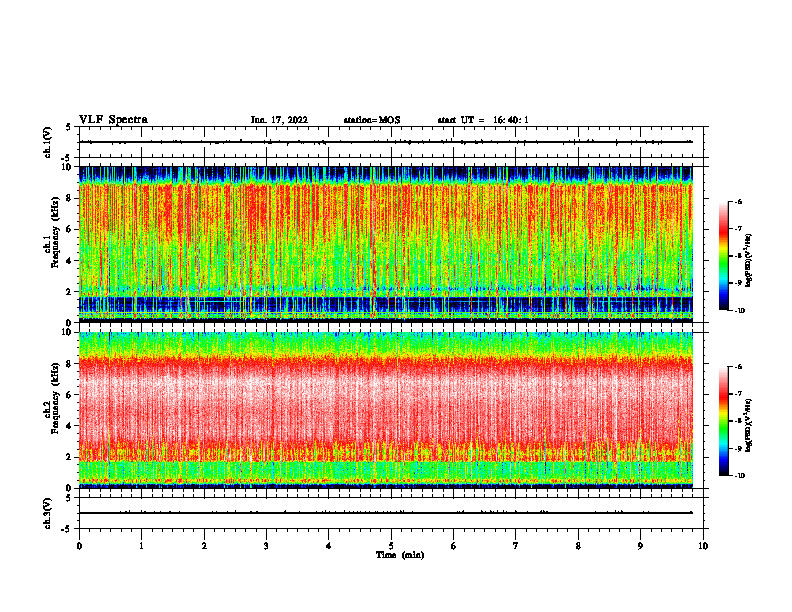The height and width of the screenshot is (612, 792).
Task: Click the "3" tick on Time axis
Action: coord(266,546)
